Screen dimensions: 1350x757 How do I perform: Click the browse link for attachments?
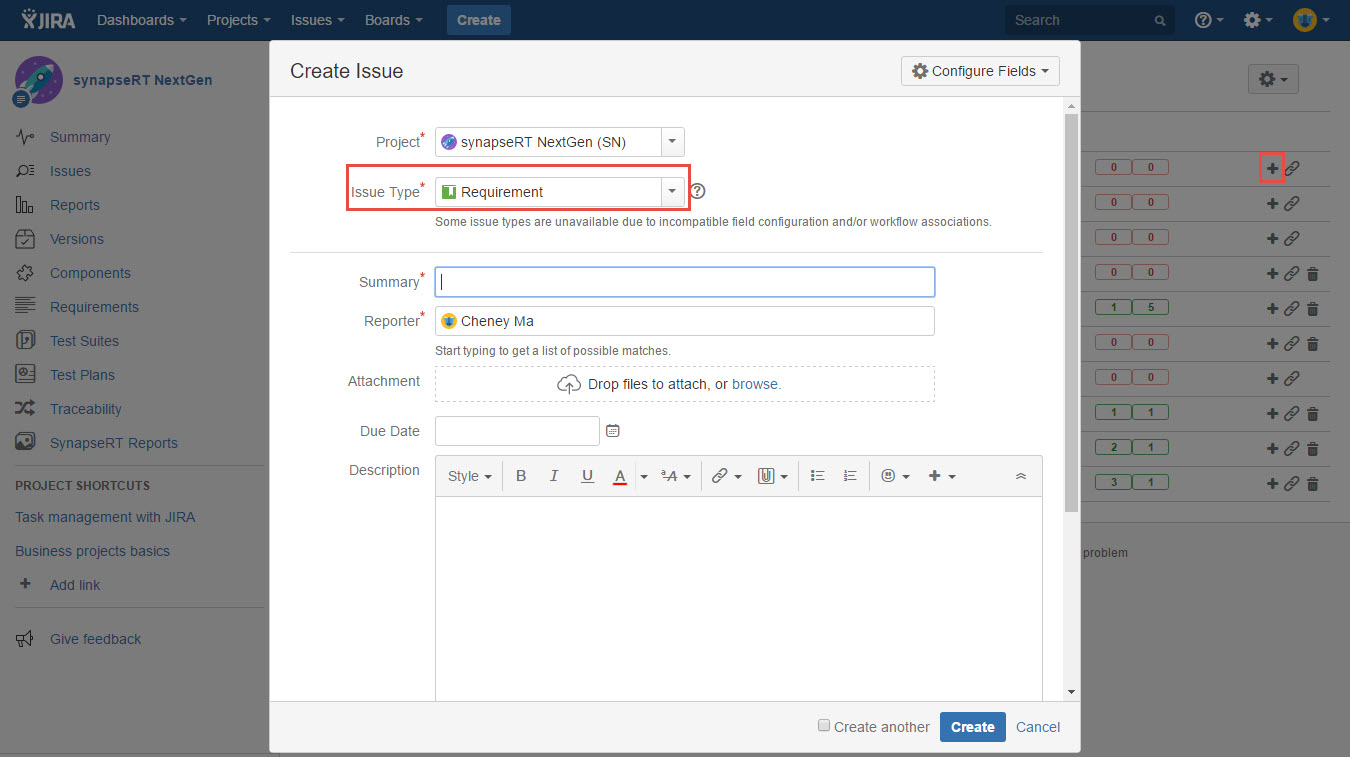point(755,384)
